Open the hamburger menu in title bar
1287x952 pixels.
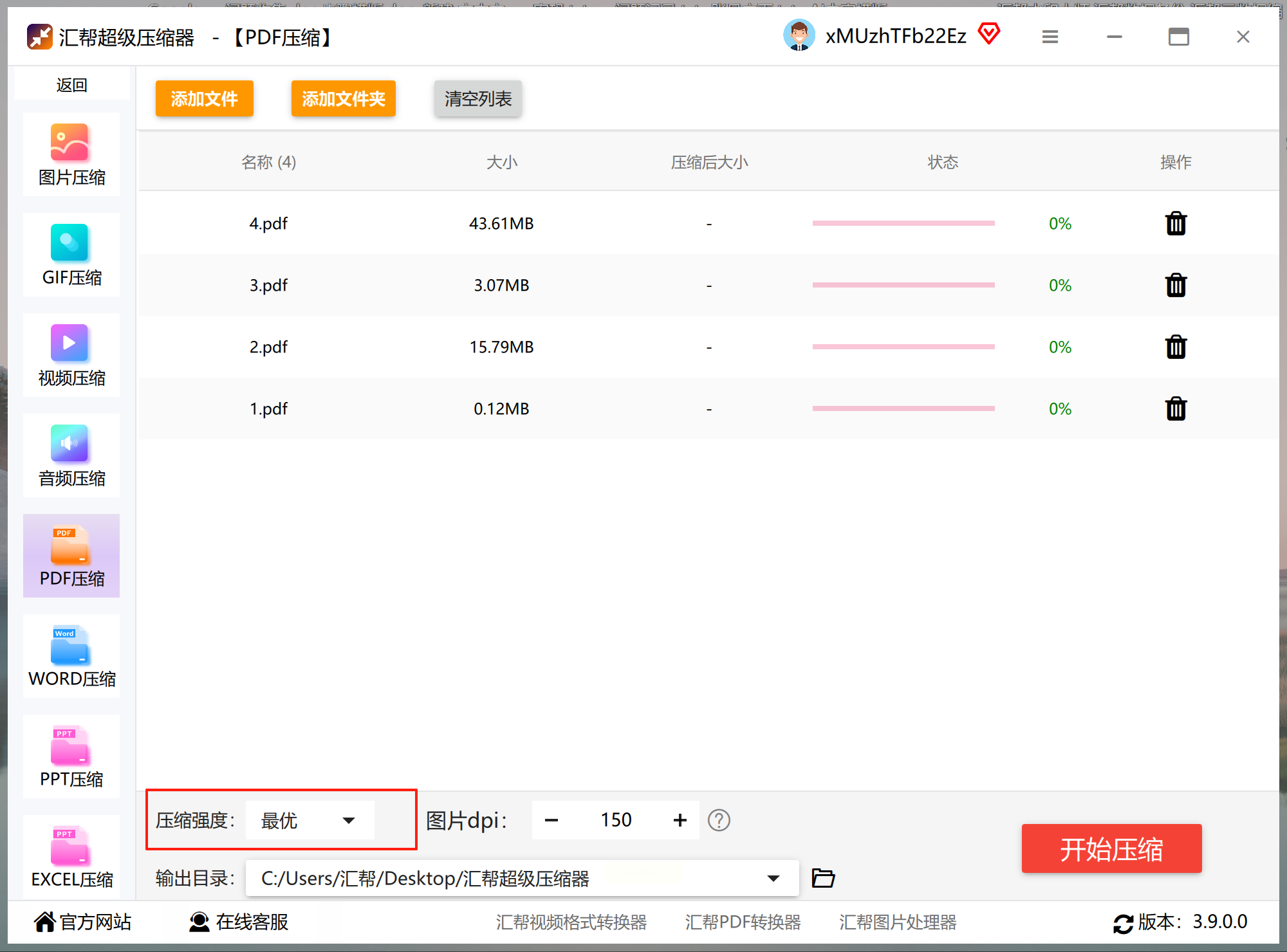1050,37
